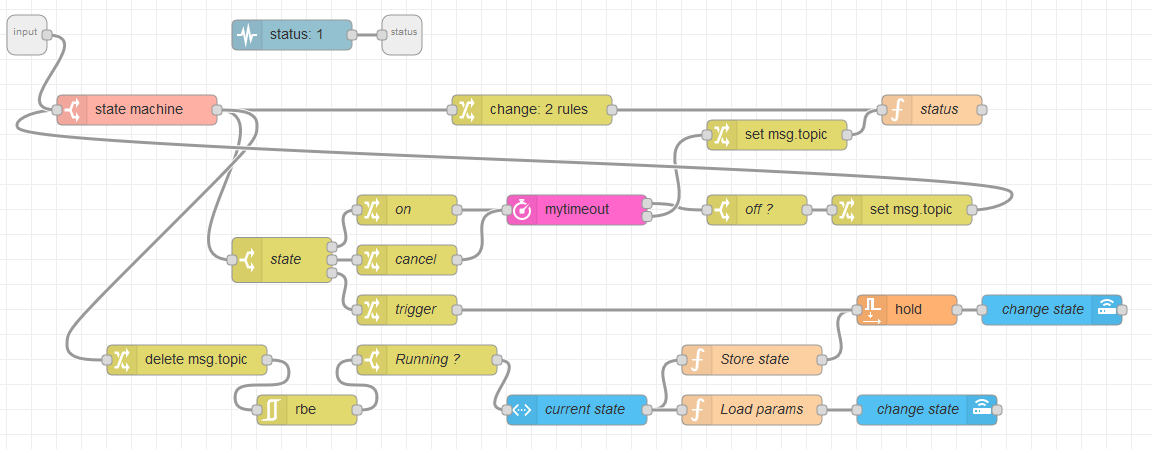The height and width of the screenshot is (449, 1152).
Task: Click the function icon on the Load params node
Action: 697,410
